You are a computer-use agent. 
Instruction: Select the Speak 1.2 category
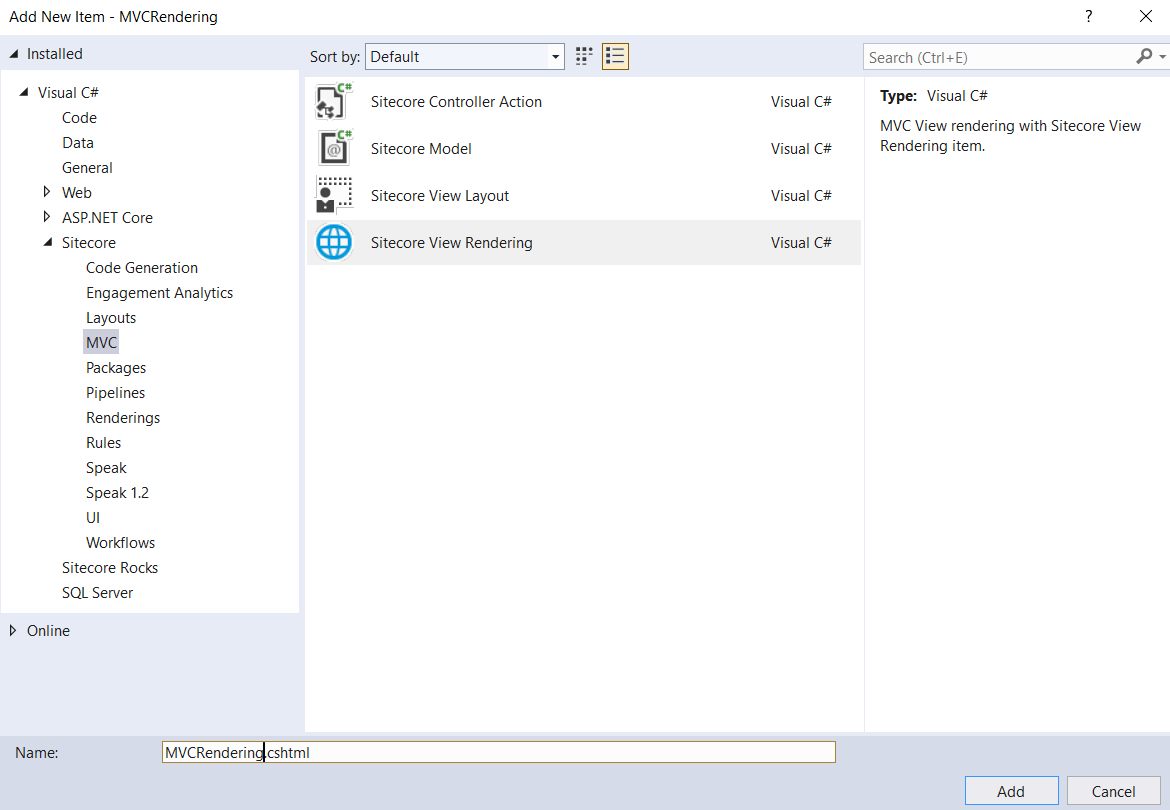click(x=117, y=492)
